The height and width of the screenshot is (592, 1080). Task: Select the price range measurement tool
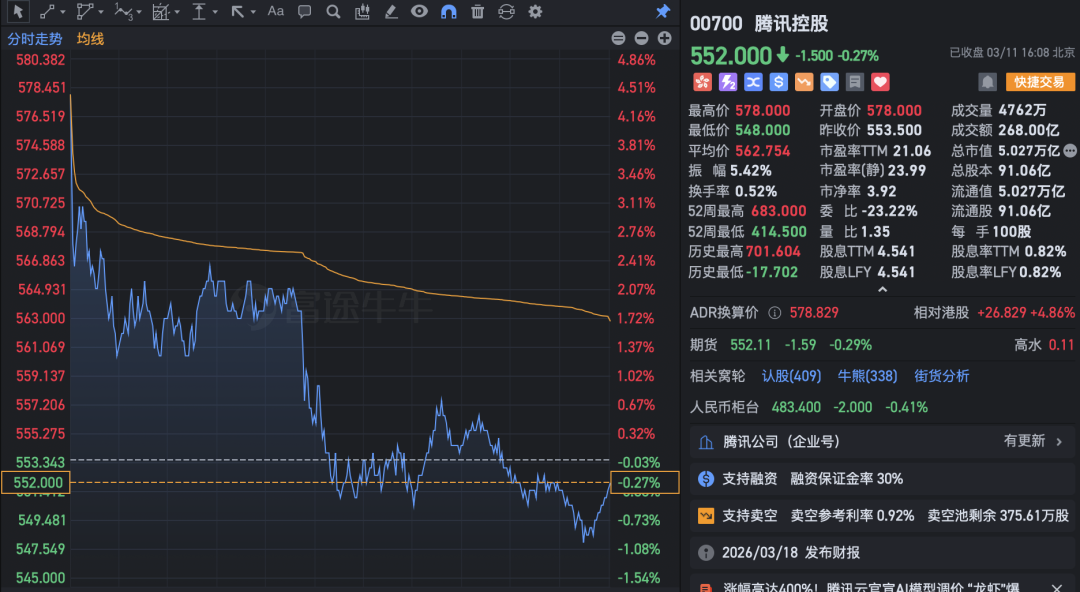click(x=198, y=12)
